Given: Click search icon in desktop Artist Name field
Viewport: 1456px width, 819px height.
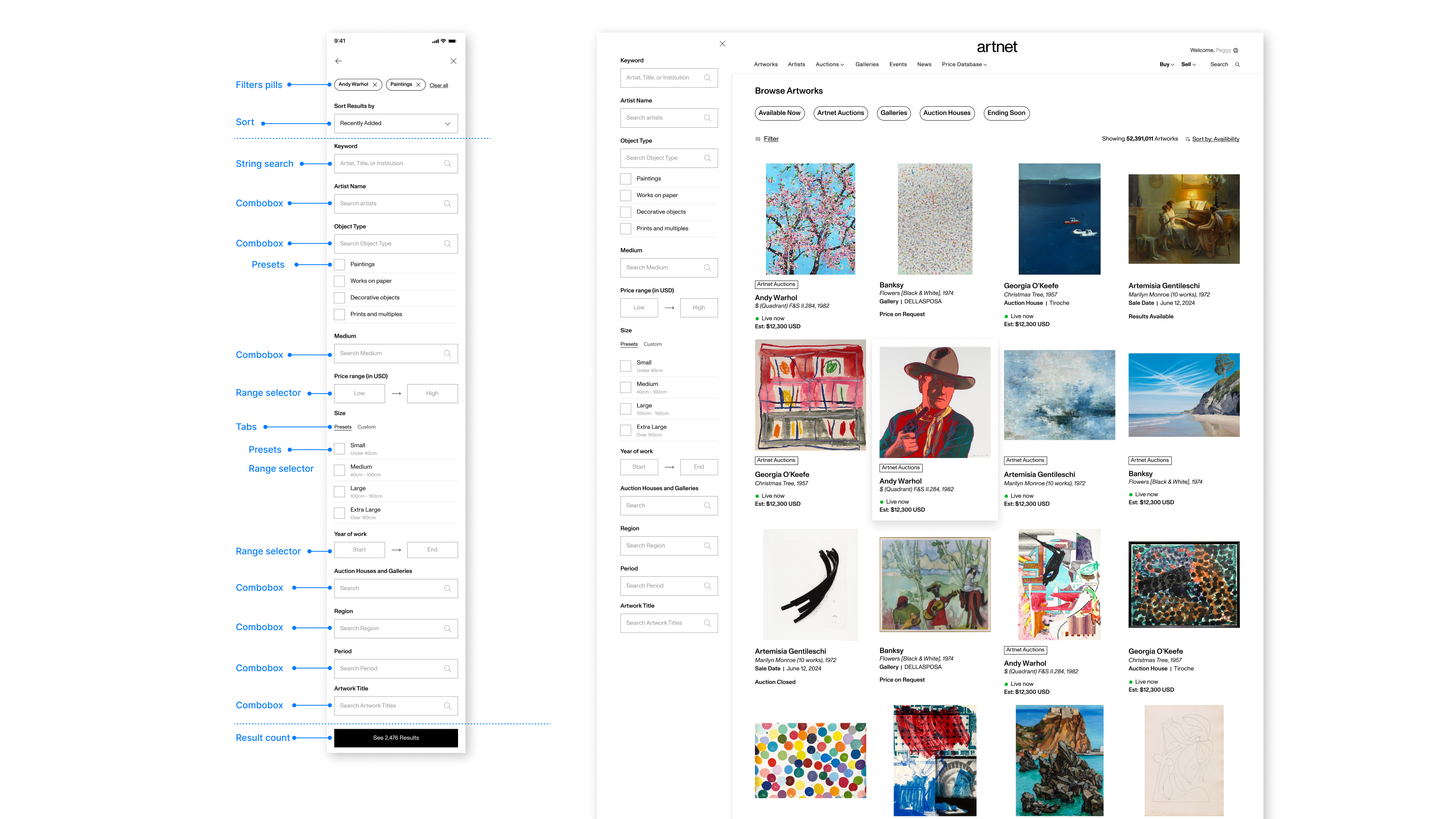Looking at the screenshot, I should click(x=708, y=118).
